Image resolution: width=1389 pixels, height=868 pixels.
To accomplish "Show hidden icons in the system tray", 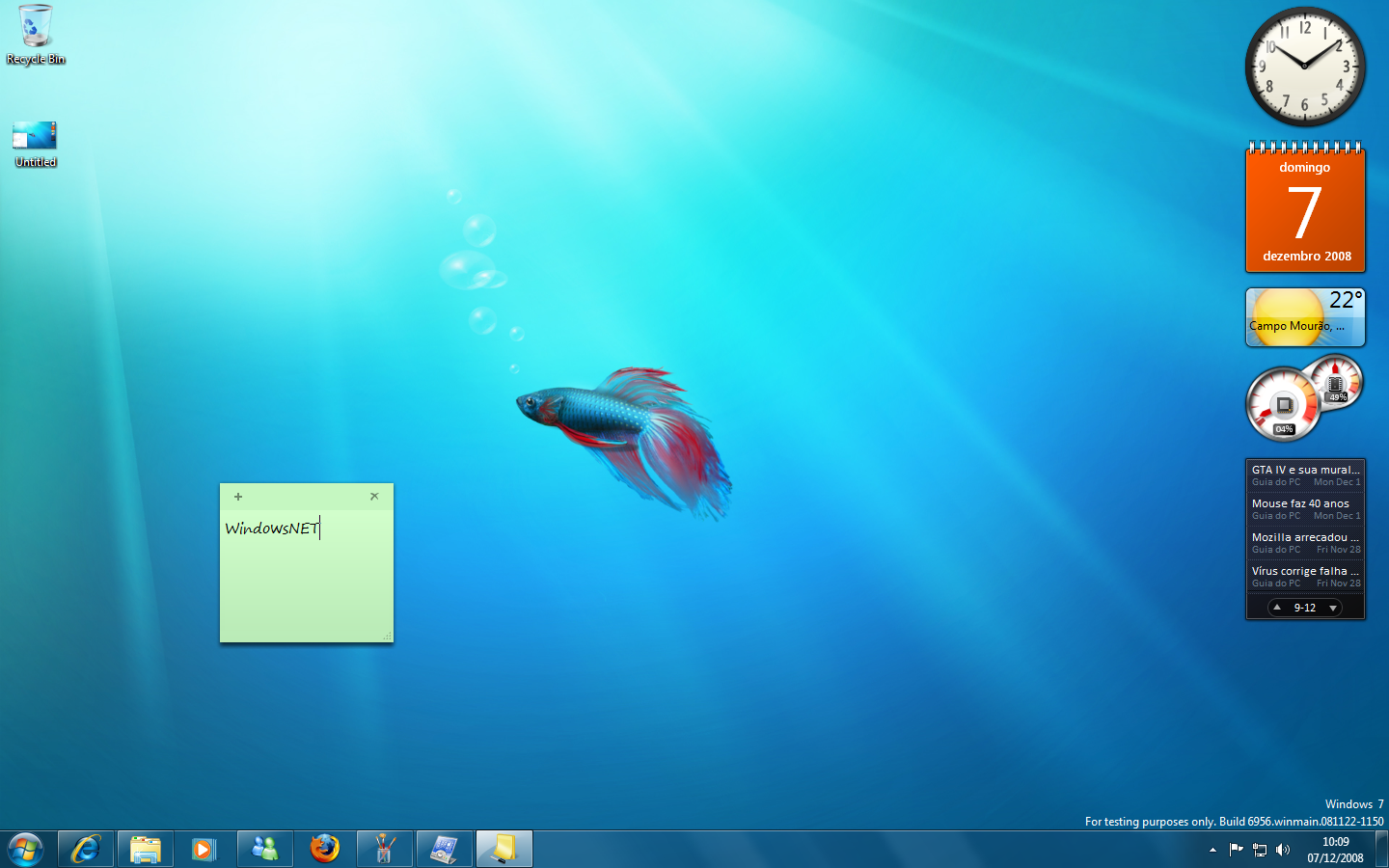I will [x=1212, y=850].
